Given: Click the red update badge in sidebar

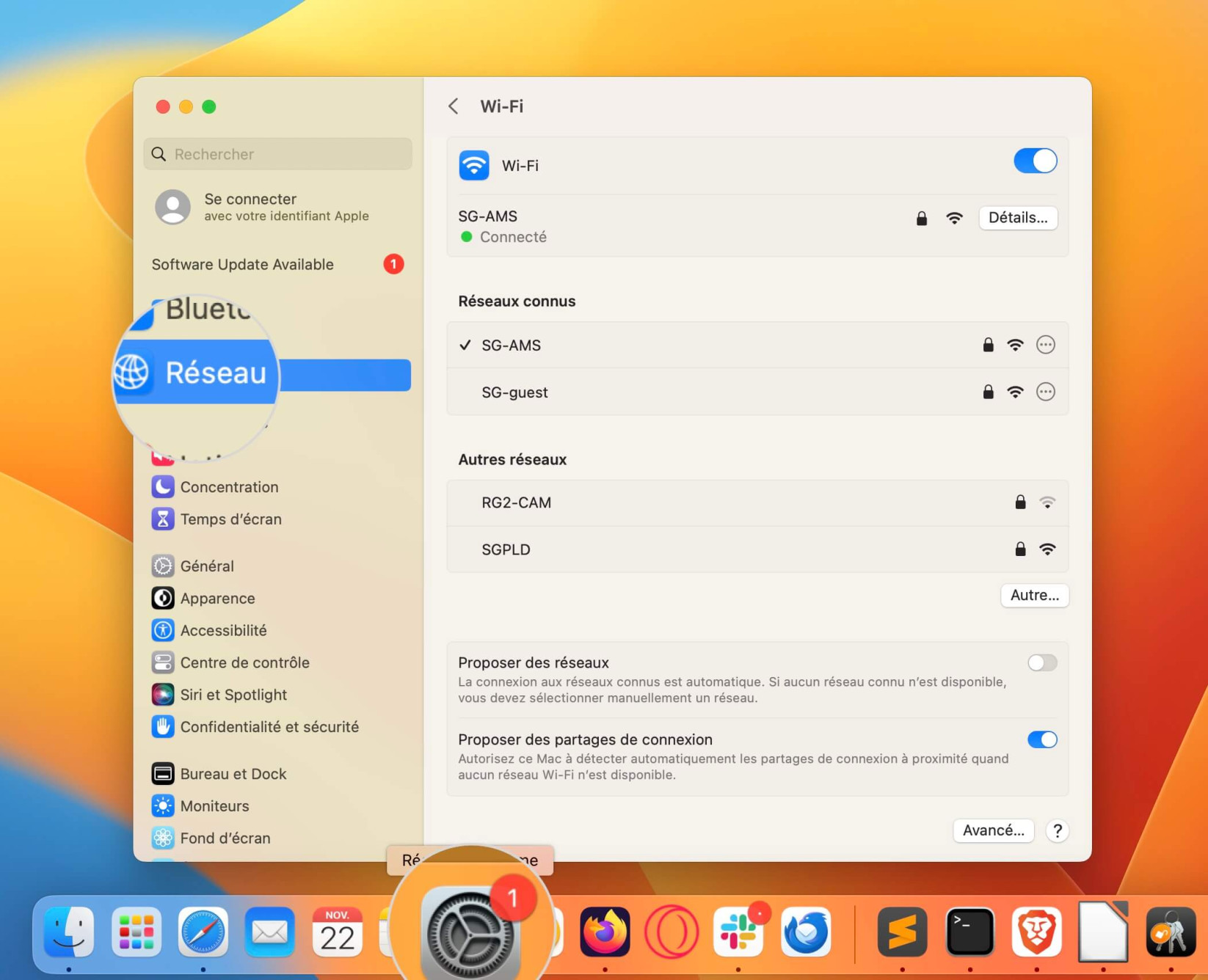Looking at the screenshot, I should click(393, 264).
